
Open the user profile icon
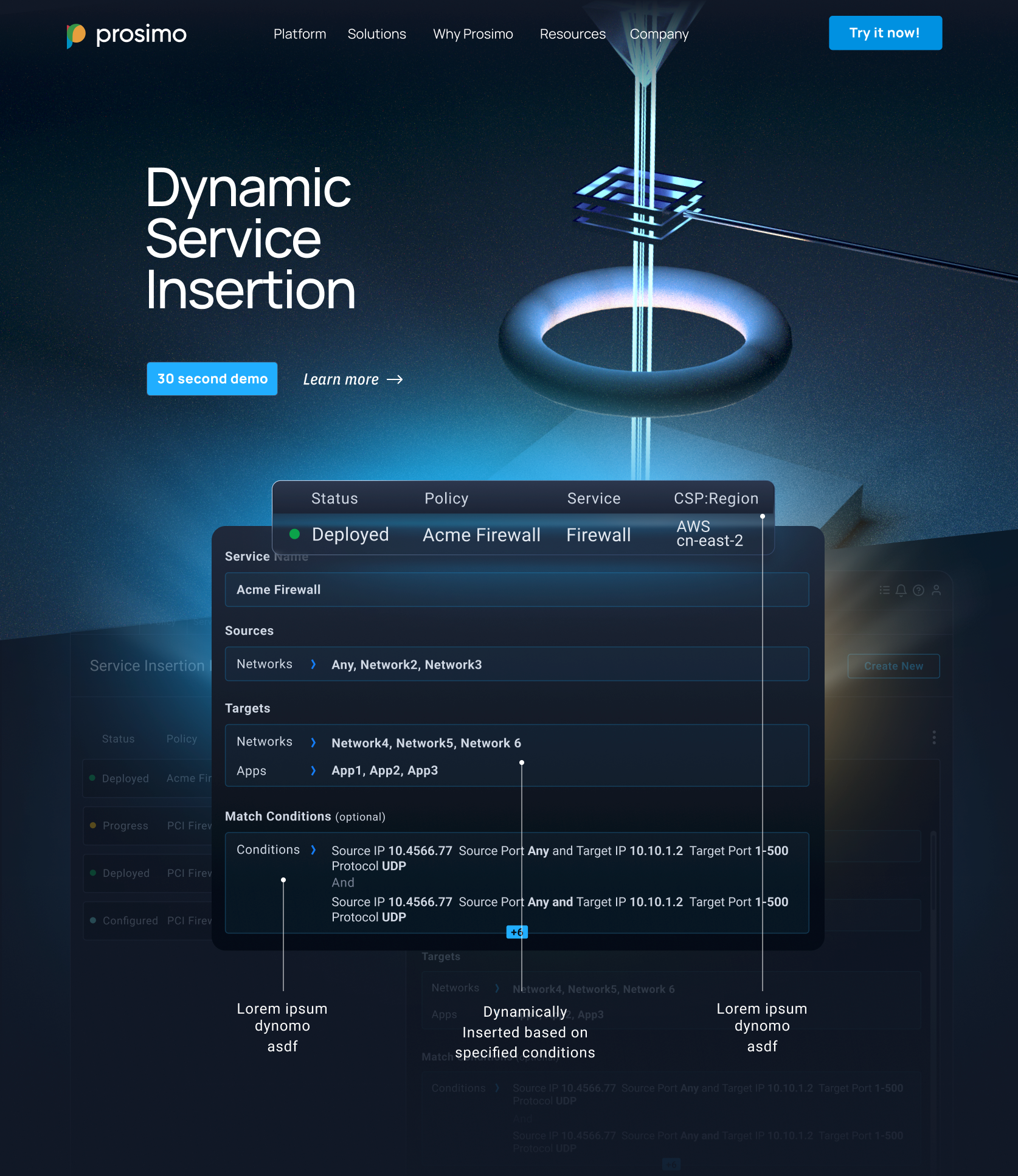click(936, 590)
